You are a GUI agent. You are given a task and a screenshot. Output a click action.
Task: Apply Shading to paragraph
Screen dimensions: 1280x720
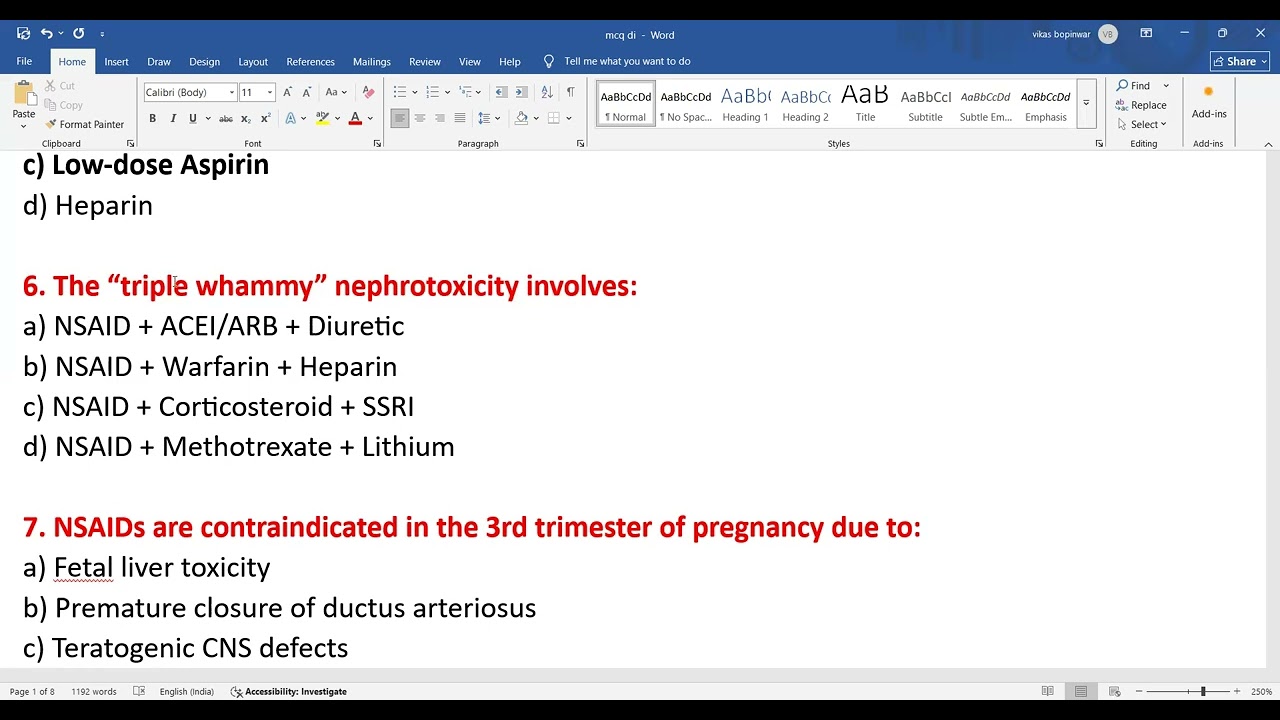pyautogui.click(x=521, y=118)
